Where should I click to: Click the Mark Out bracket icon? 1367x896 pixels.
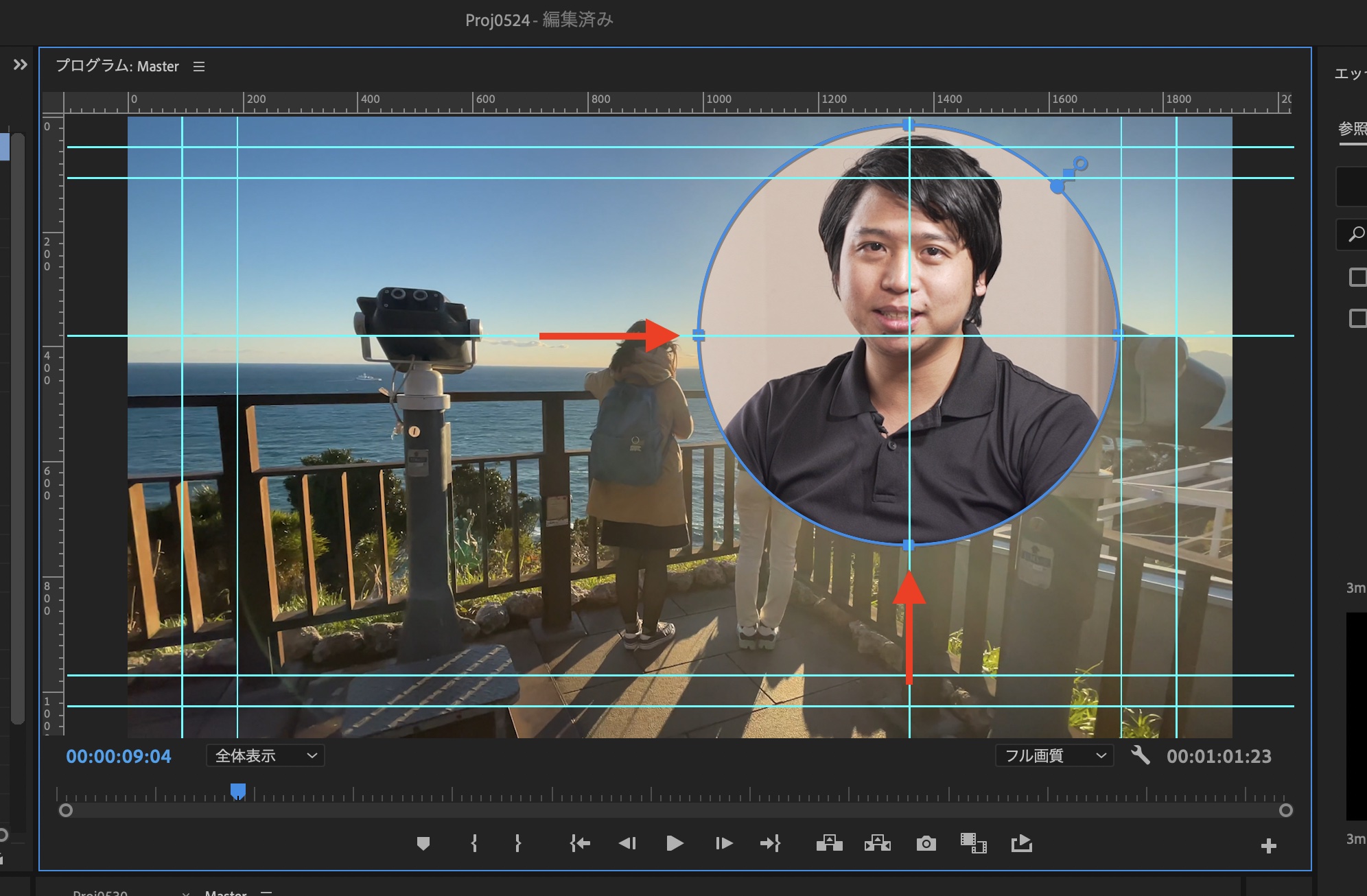[x=518, y=843]
